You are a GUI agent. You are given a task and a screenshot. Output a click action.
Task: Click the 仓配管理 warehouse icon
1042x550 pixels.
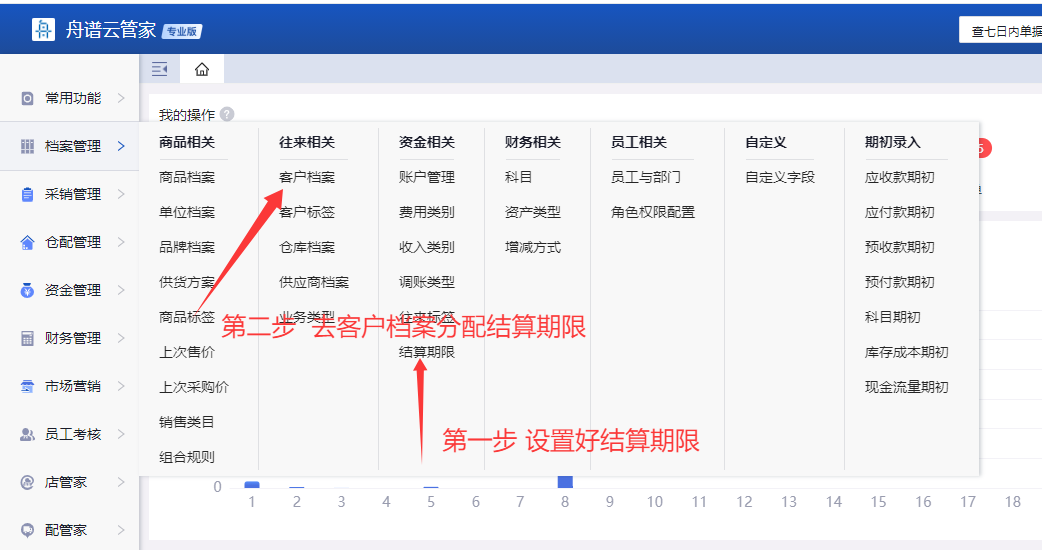27,242
